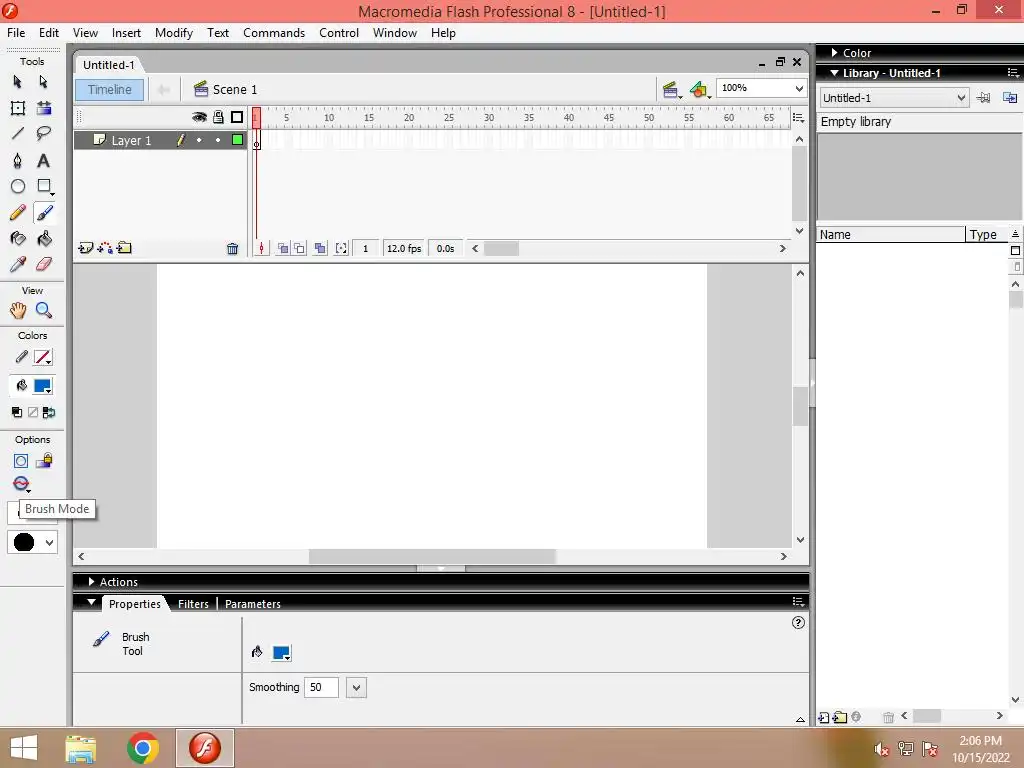Select the Selection (arrow) tool
Screen dimensions: 1024x768
[x=18, y=82]
